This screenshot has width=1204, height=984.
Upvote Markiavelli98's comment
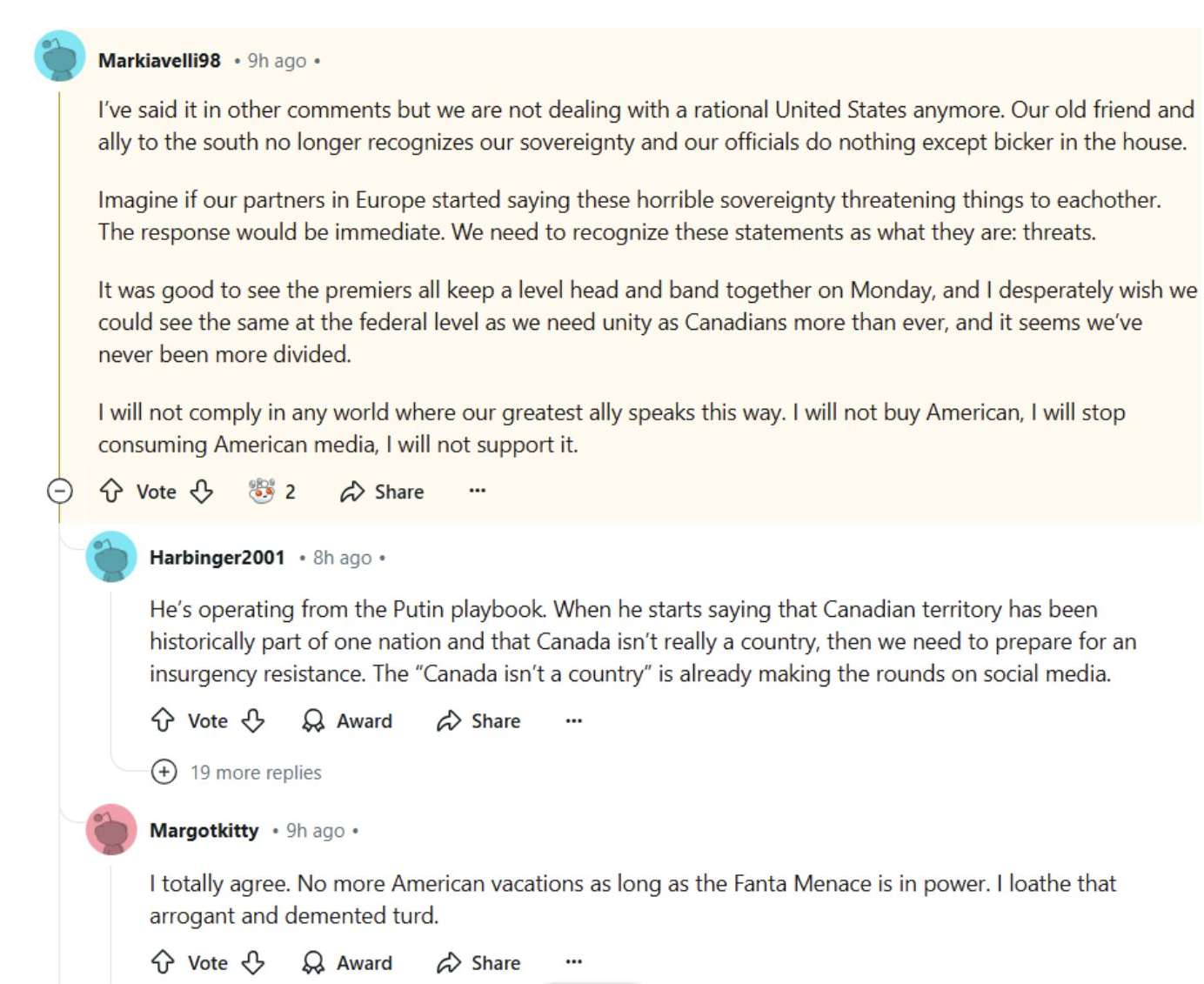(111, 492)
